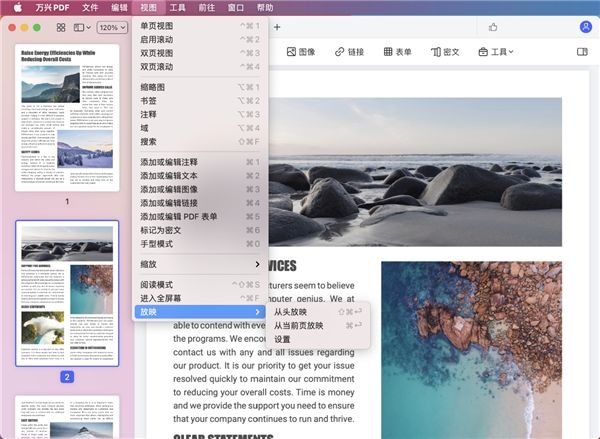Open the 窗口 menu
This screenshot has height=439, width=600.
236,7
